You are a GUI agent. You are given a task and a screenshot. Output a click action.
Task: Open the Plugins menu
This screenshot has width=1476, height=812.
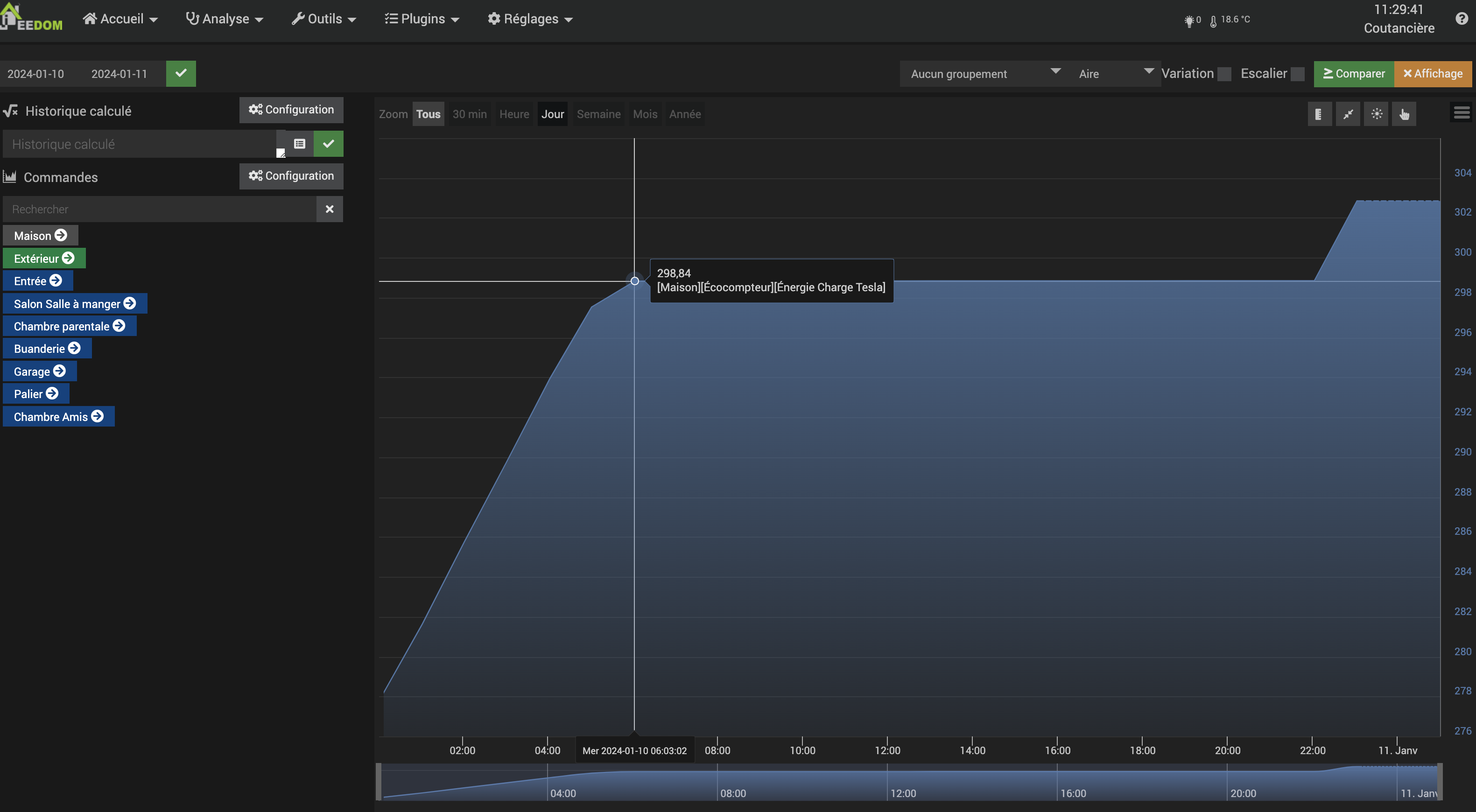422,19
